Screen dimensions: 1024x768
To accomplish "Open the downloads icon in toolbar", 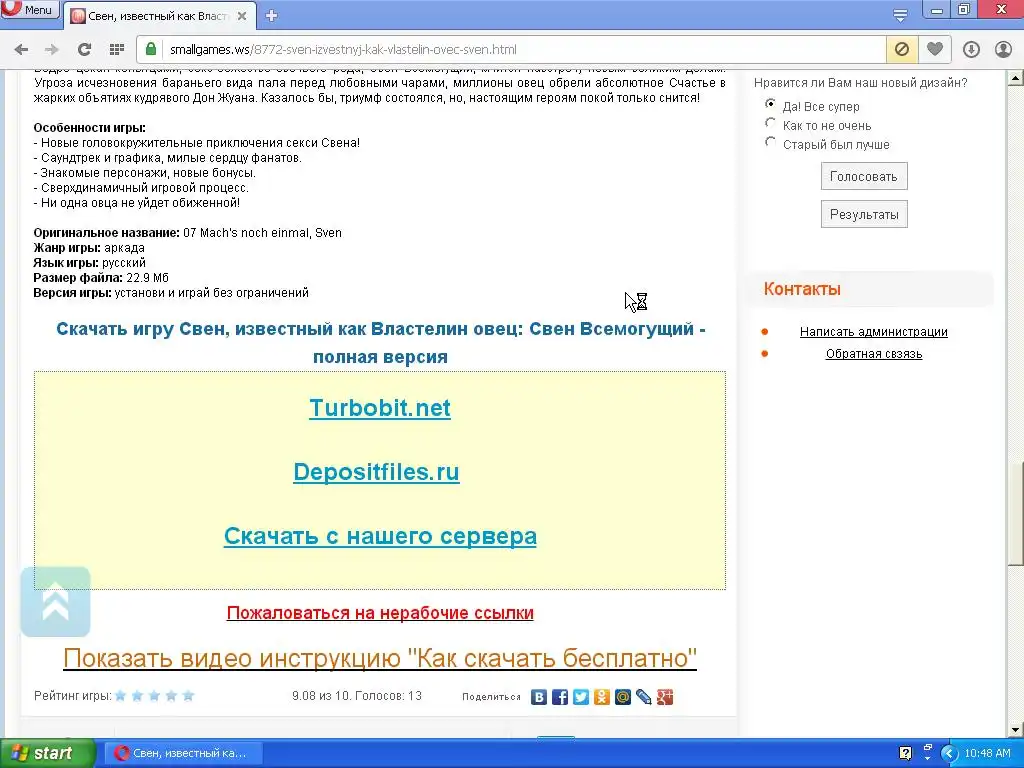I will 971,49.
